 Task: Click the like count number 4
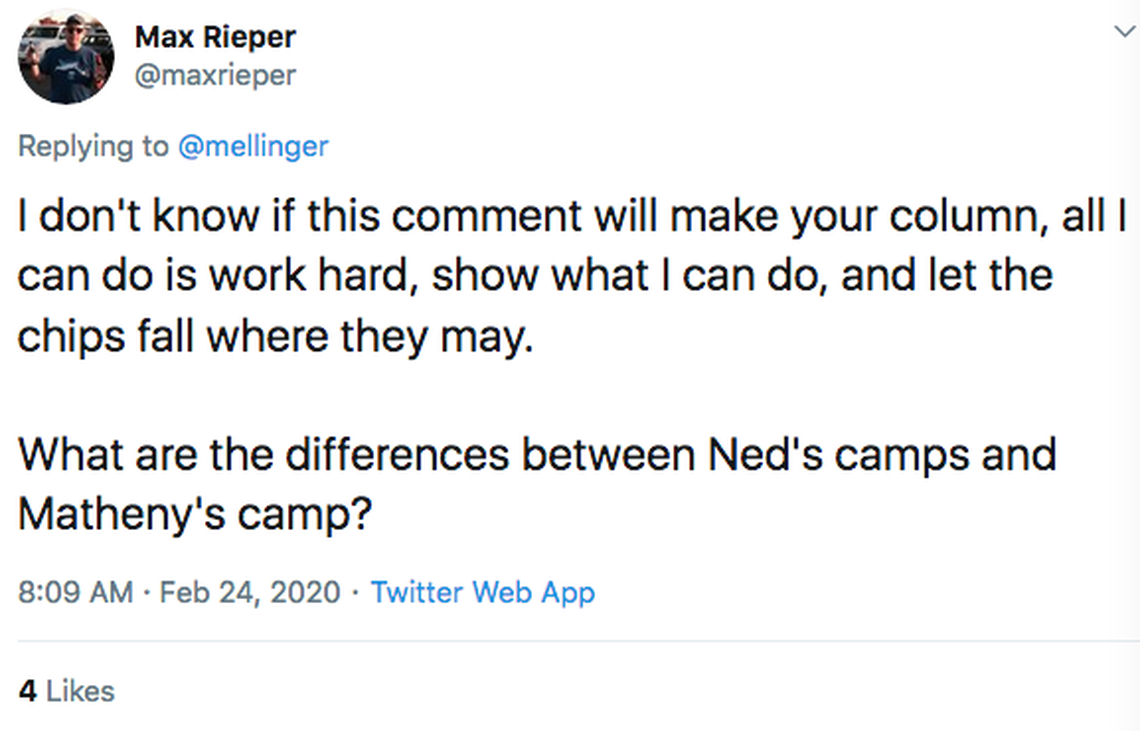pyautogui.click(x=28, y=691)
